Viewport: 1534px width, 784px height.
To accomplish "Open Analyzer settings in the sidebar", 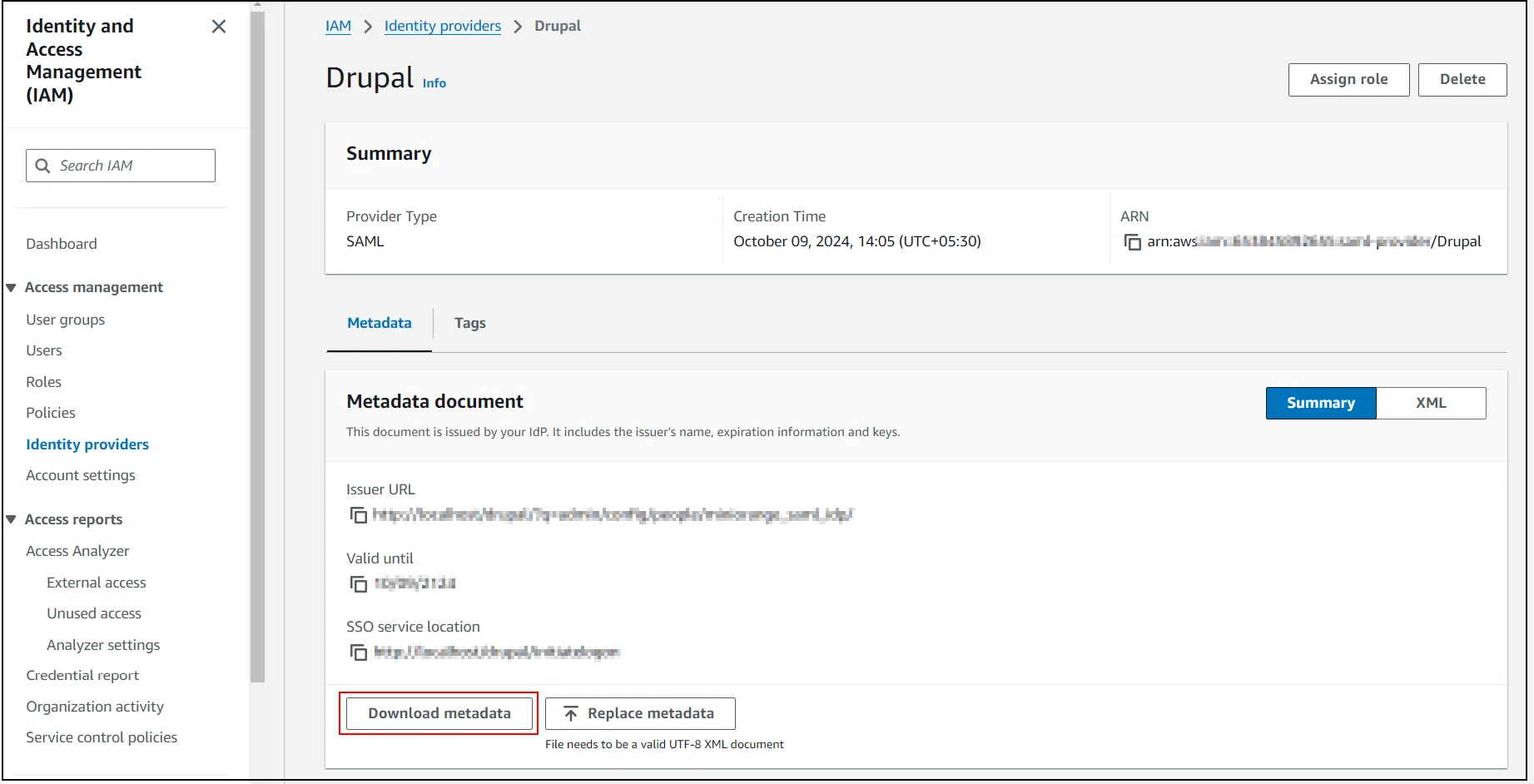I will (x=103, y=645).
